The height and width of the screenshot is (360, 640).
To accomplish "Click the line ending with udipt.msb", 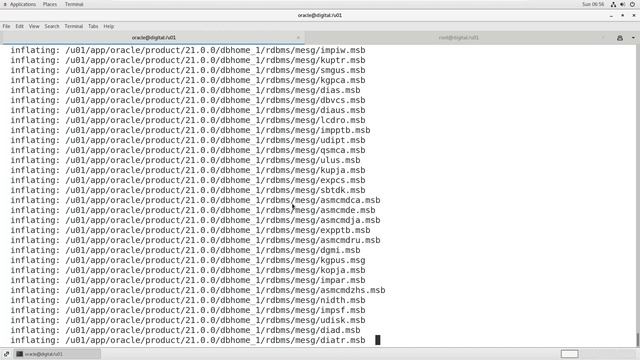I will (x=188, y=140).
